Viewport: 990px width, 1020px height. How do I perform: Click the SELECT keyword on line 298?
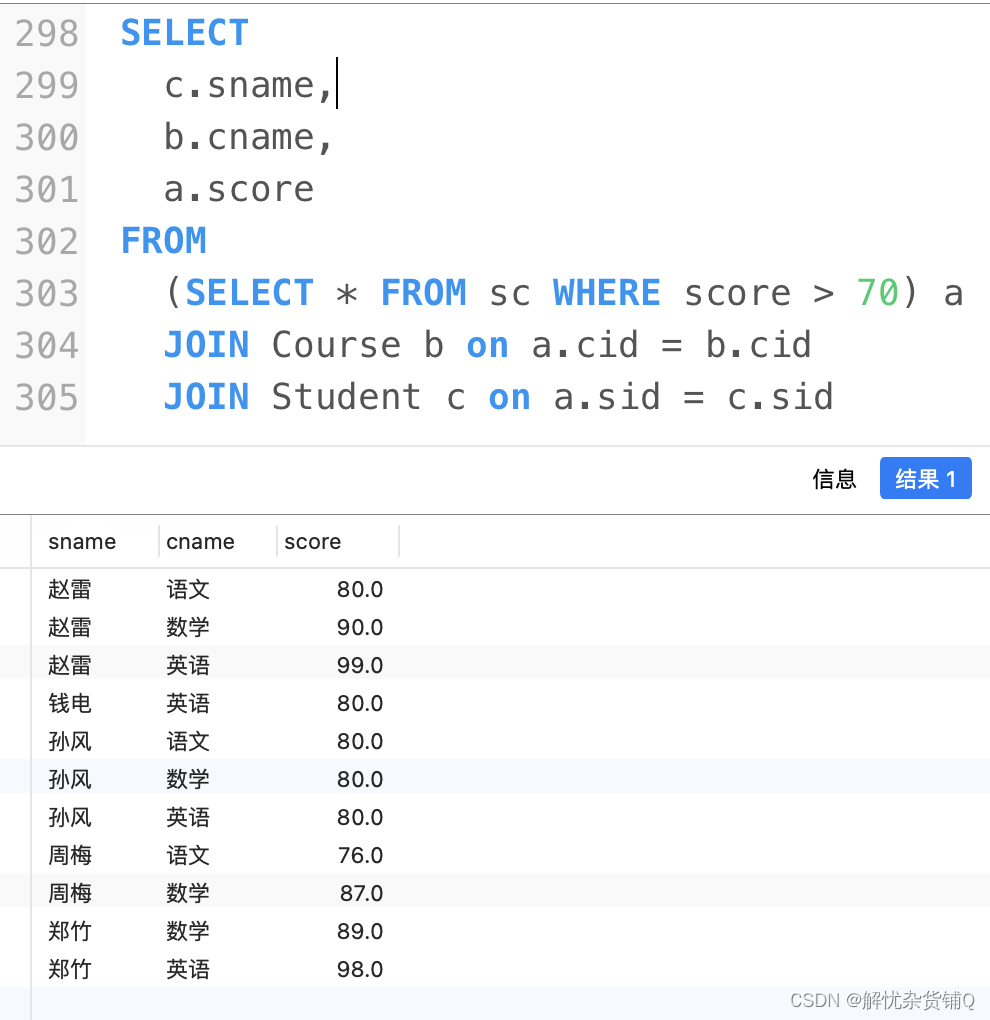(185, 33)
